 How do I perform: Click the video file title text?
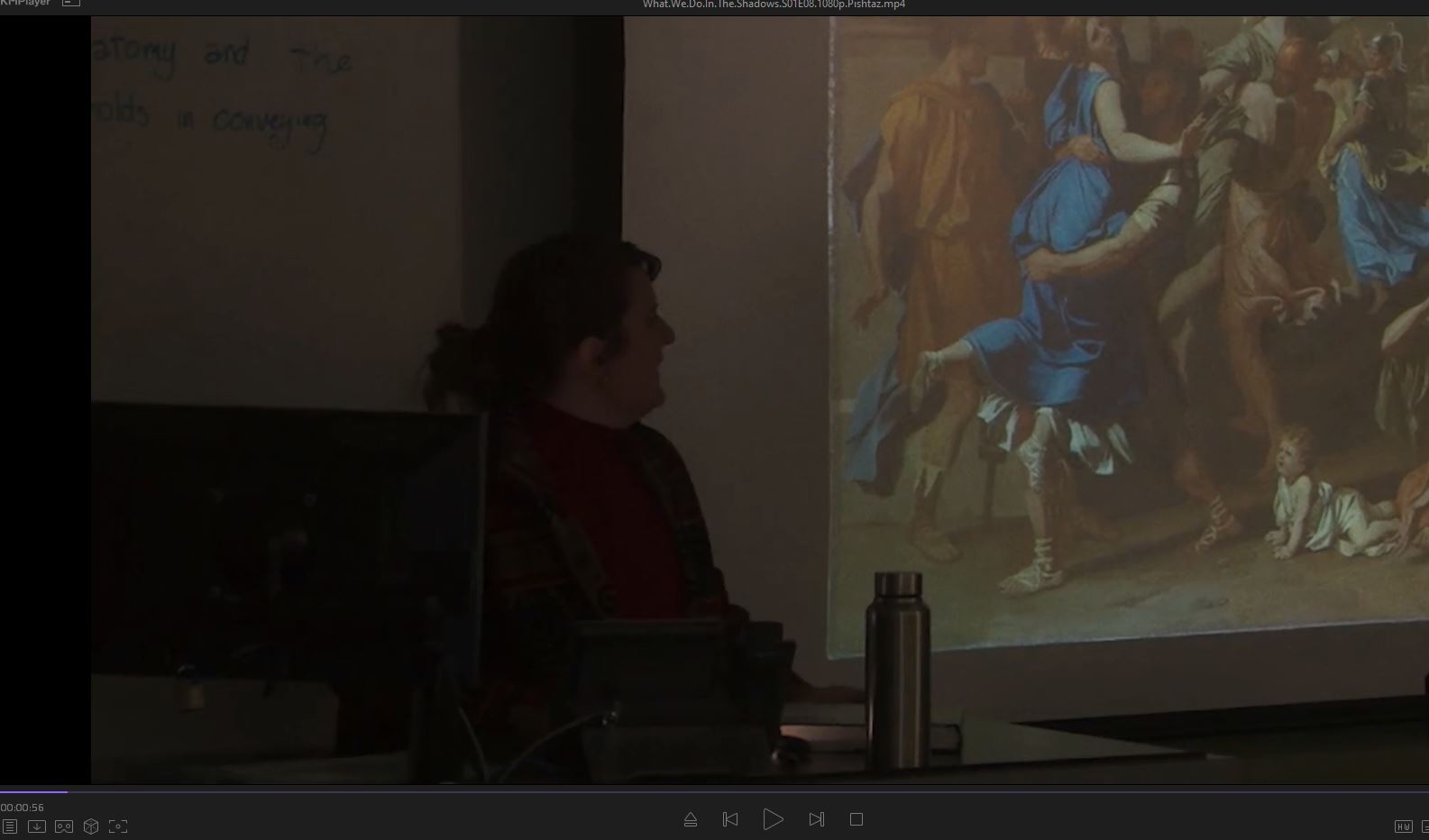point(774,5)
